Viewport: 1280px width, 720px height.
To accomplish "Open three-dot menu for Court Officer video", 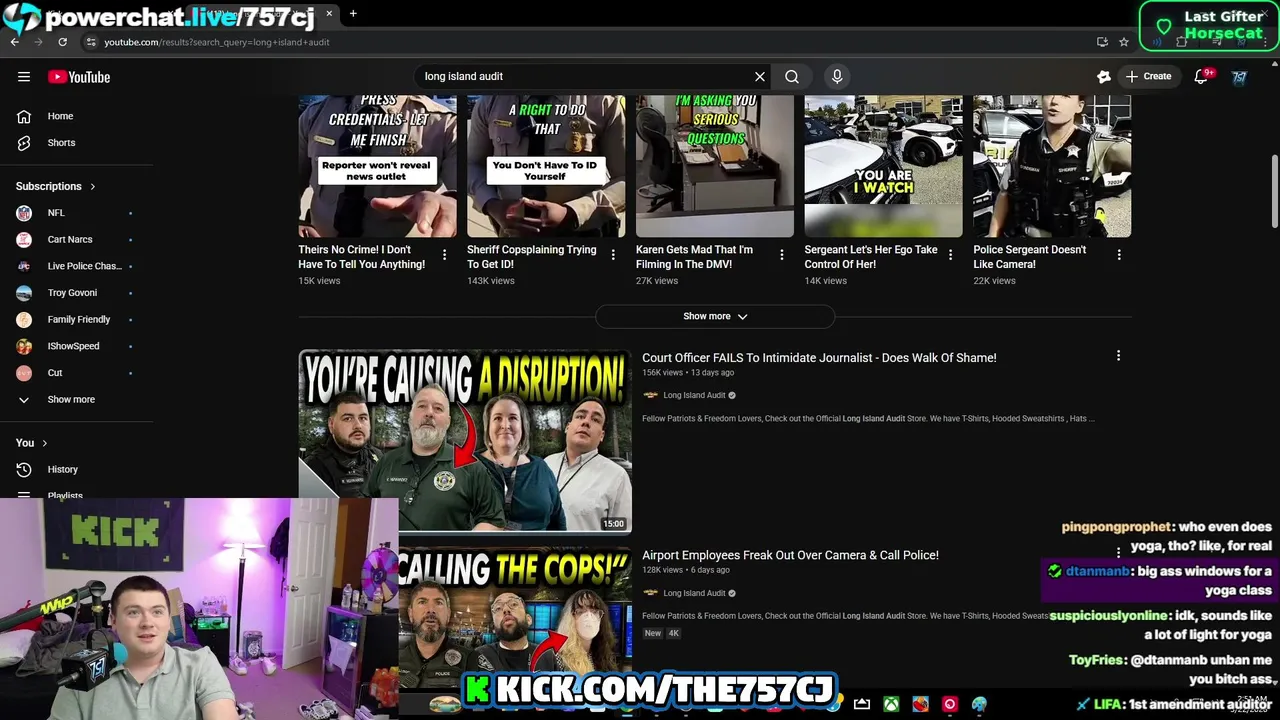I will [1118, 355].
